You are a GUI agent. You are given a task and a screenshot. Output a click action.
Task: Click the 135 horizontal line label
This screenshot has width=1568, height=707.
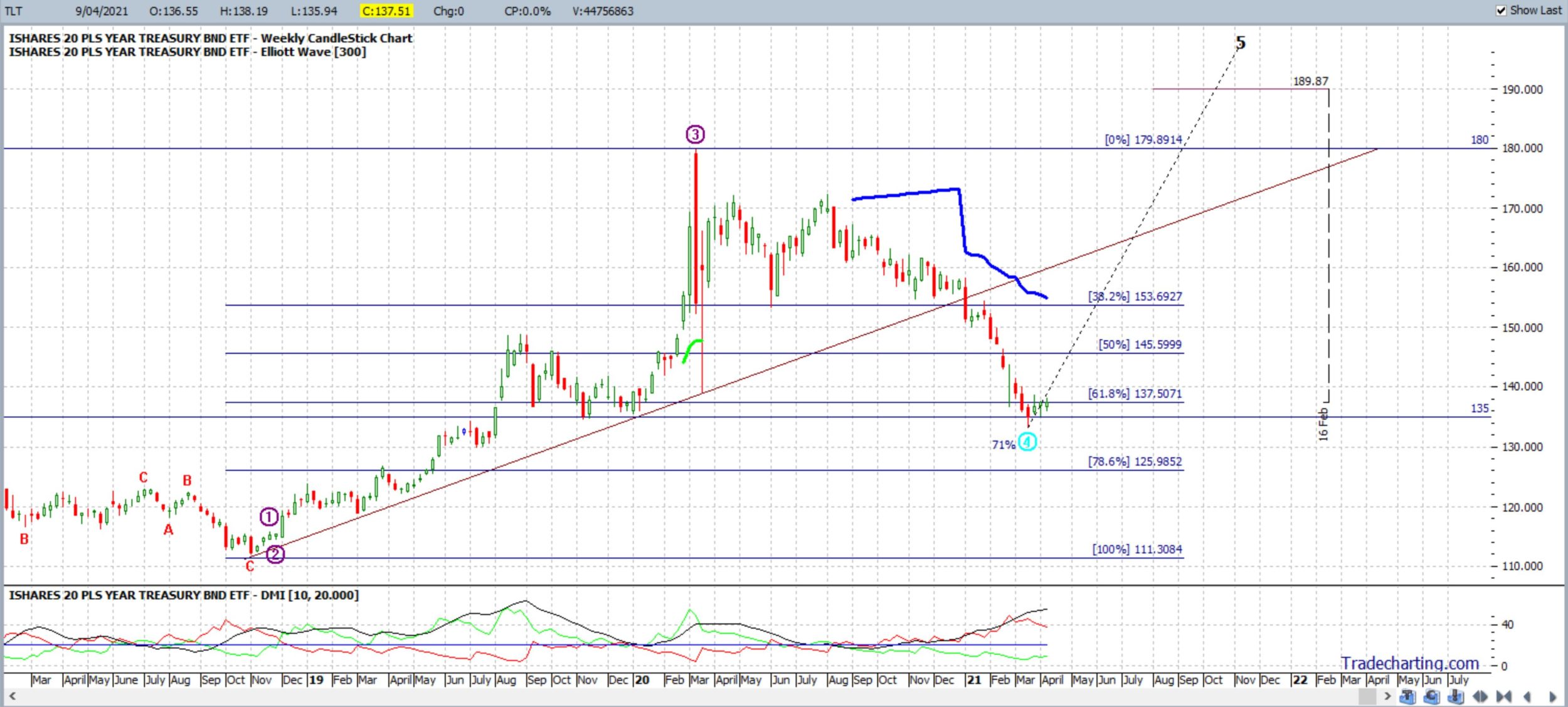tap(1480, 408)
